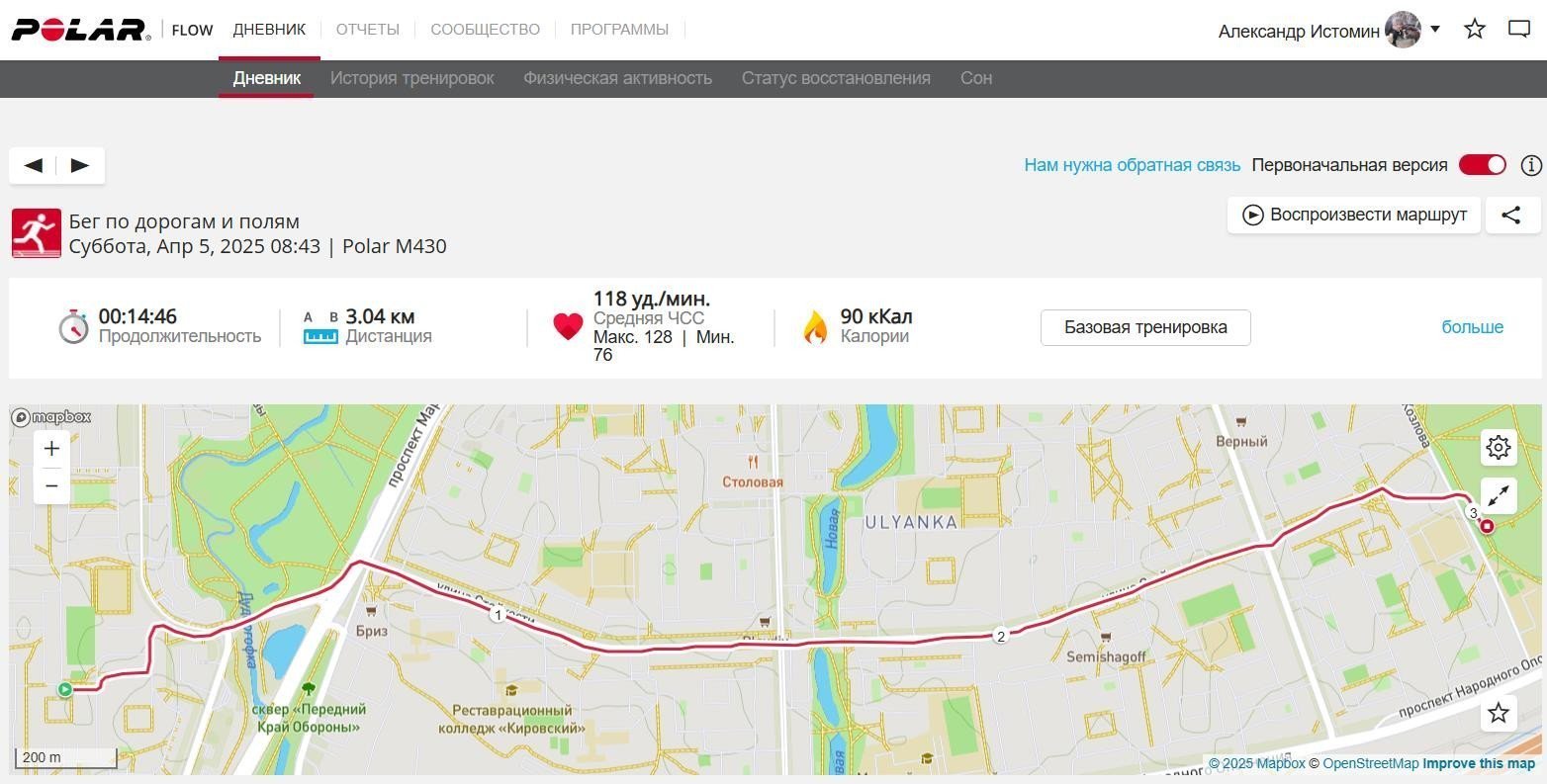This screenshot has height=784, width=1547.
Task: Expand the account dropdown arrow
Action: click(x=1435, y=29)
